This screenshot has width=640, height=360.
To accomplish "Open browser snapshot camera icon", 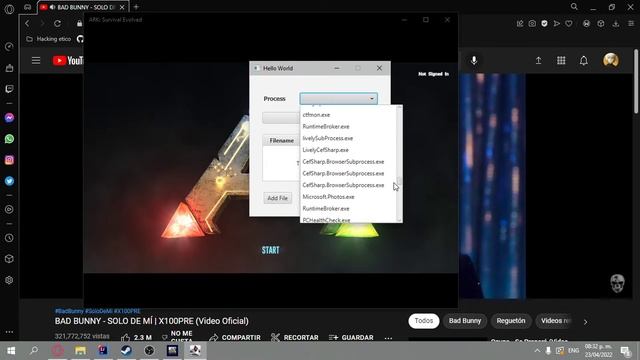I will tap(532, 24).
